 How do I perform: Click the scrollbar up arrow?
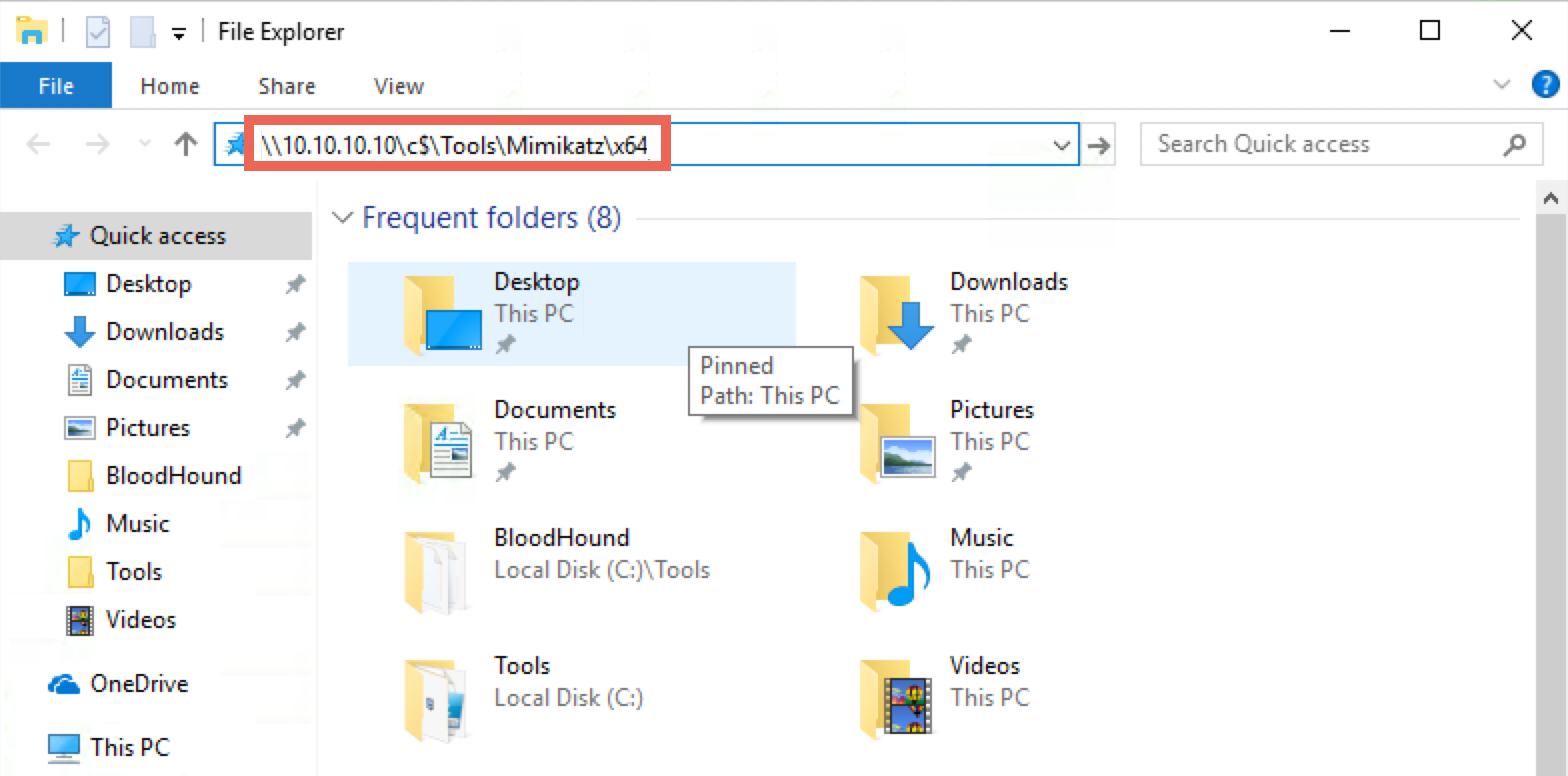(1551, 198)
